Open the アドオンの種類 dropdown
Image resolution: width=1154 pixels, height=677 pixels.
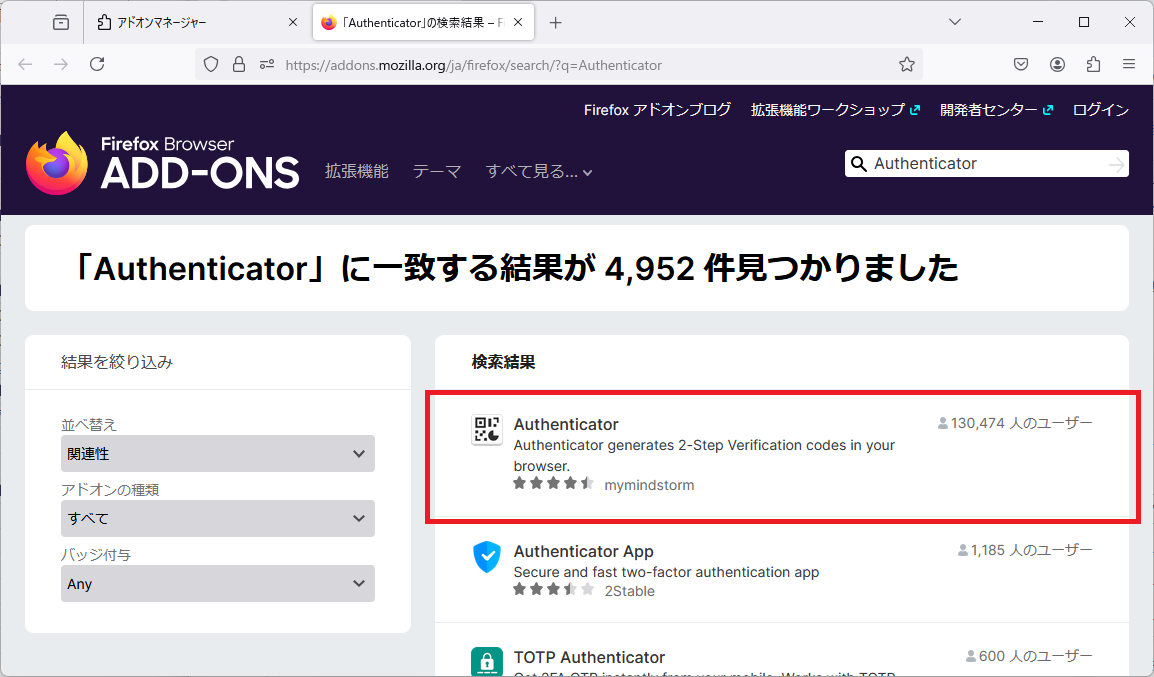click(217, 518)
